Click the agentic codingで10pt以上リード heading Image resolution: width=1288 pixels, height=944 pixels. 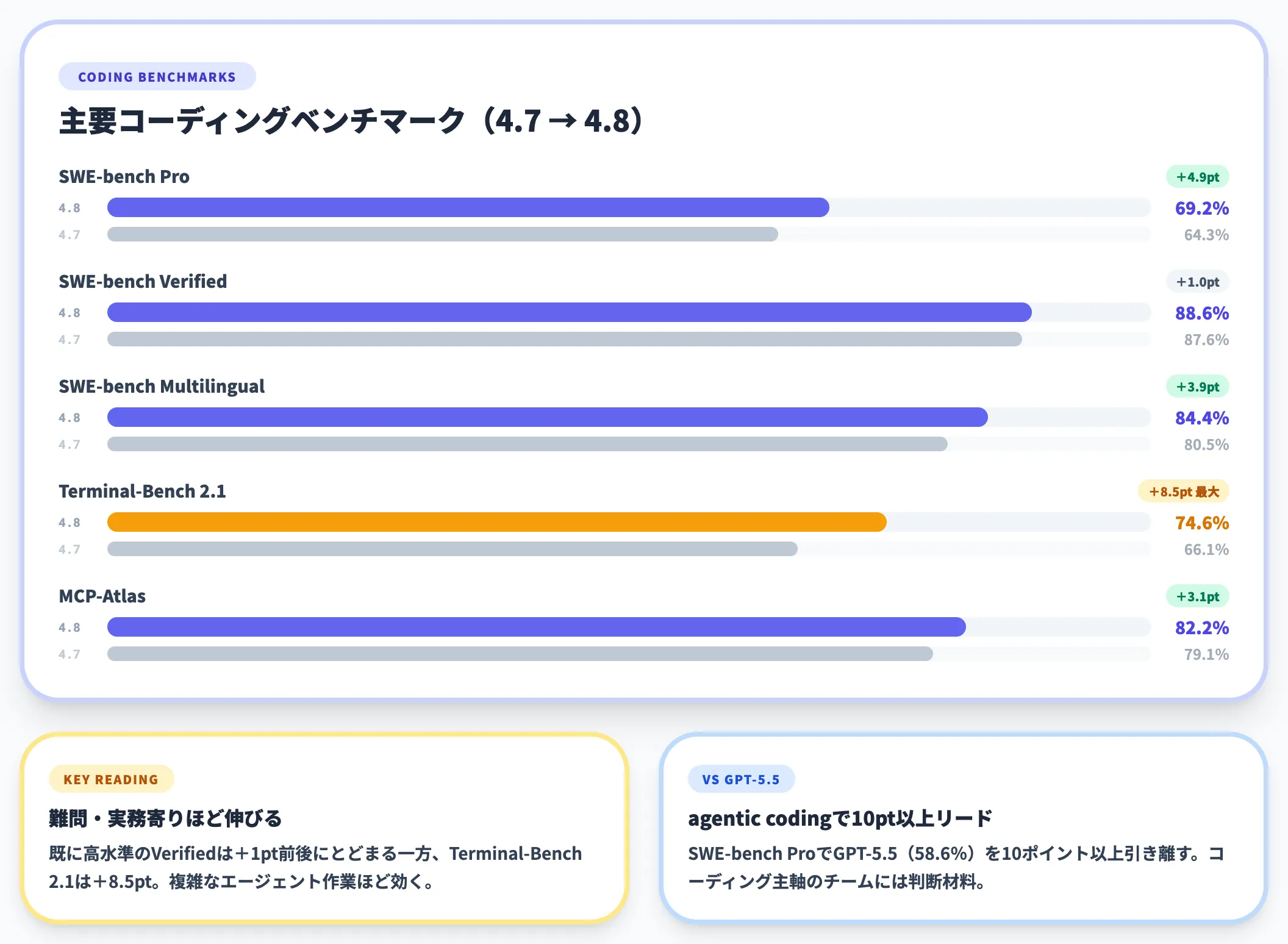point(840,818)
